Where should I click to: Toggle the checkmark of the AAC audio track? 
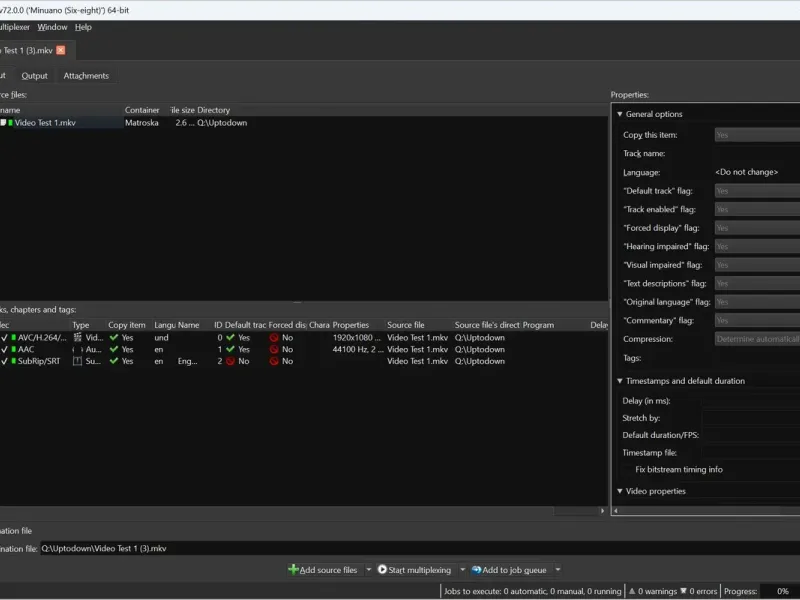pyautogui.click(x=4, y=350)
